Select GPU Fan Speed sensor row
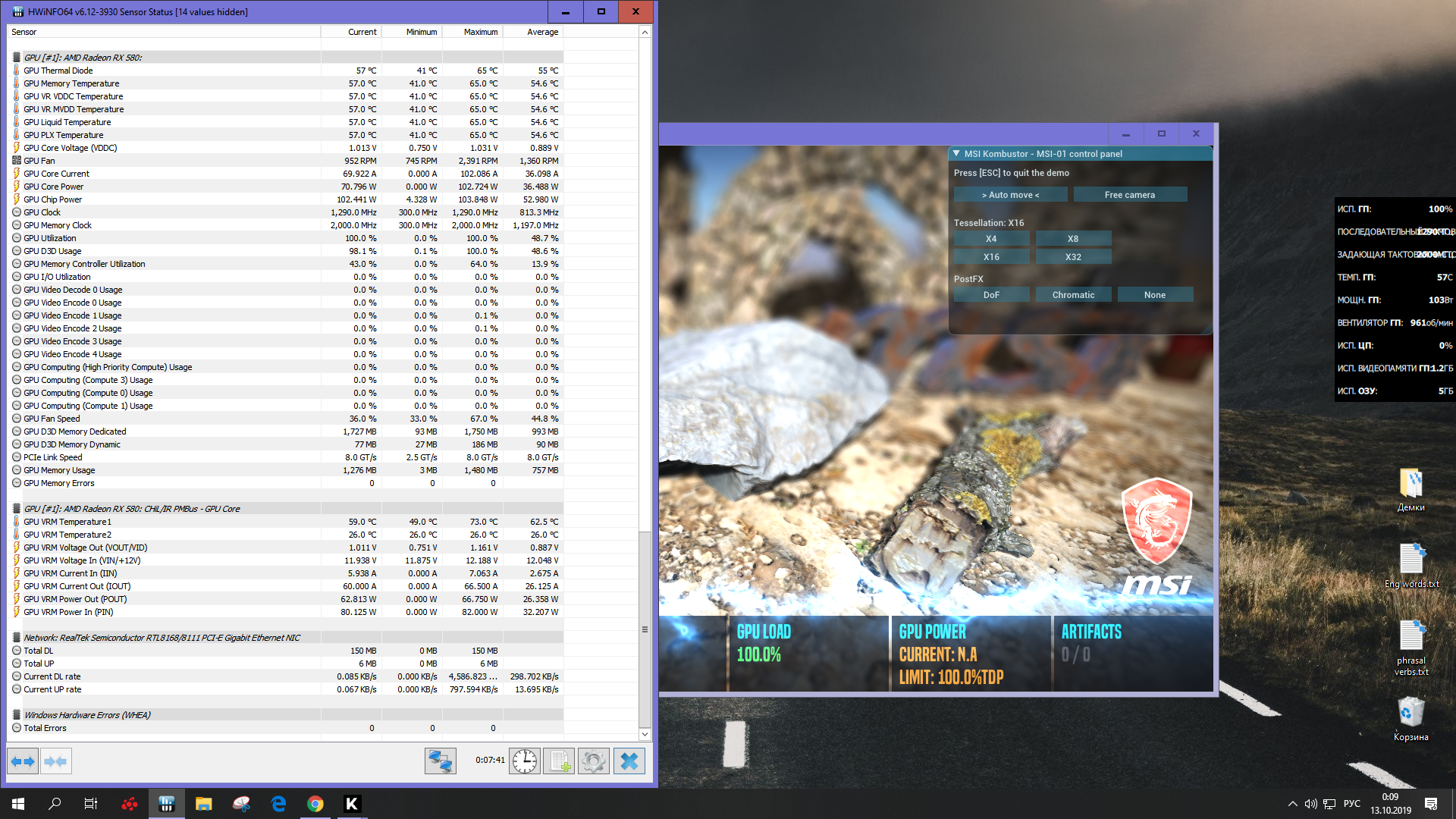Image resolution: width=1456 pixels, height=819 pixels. pyautogui.click(x=52, y=419)
